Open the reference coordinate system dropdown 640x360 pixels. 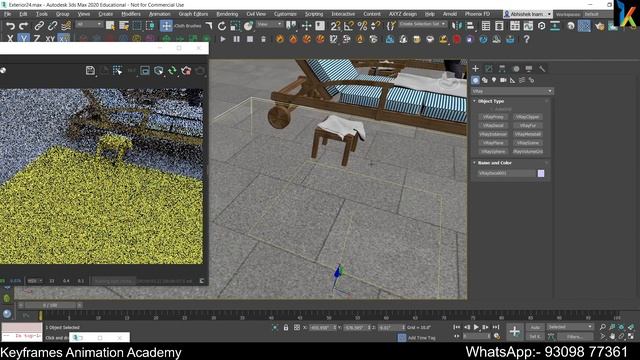pos(269,24)
